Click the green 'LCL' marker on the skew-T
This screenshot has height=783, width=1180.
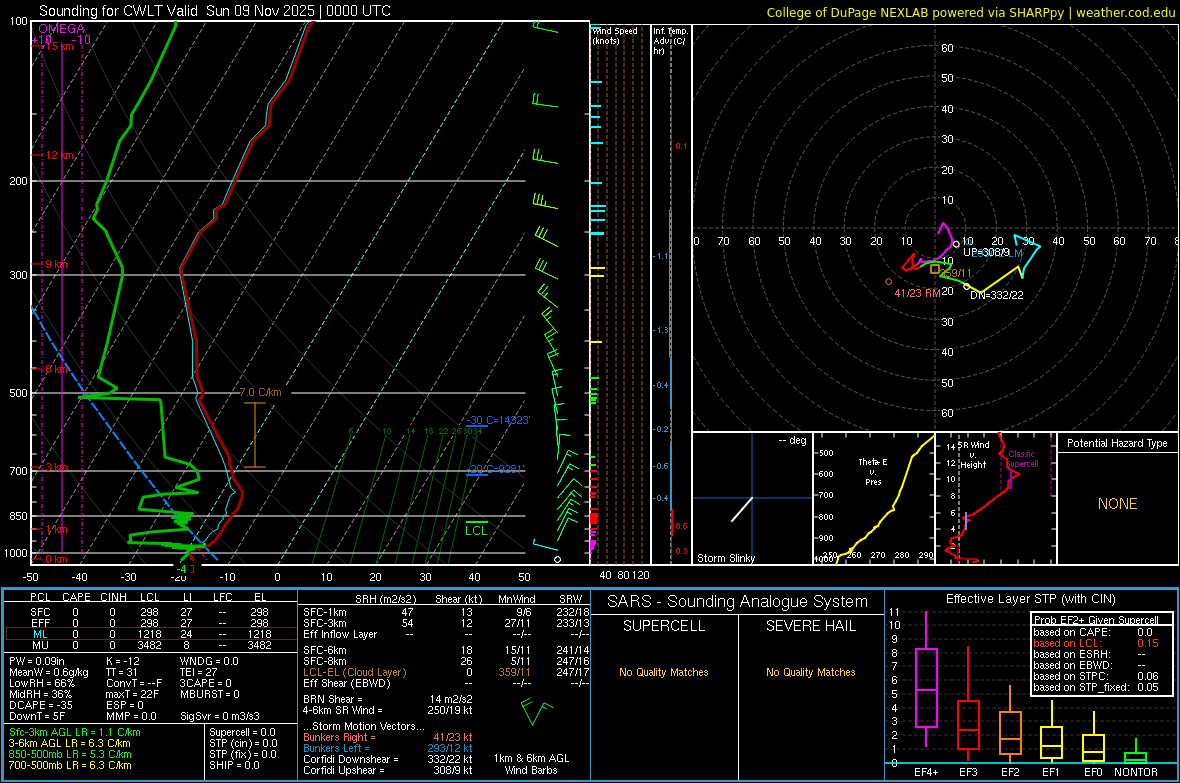pos(476,530)
